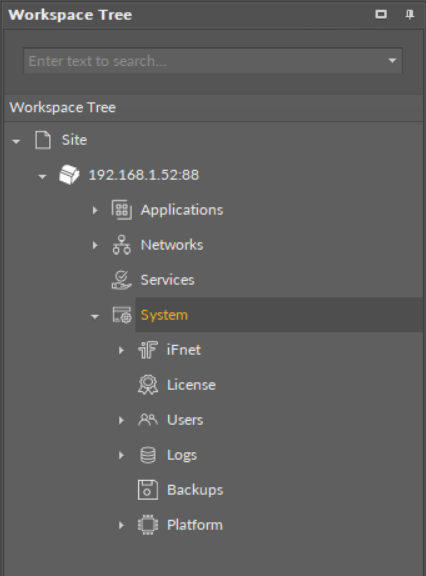This screenshot has height=576, width=426.
Task: Collapse the 192.168.1.52:88 device node
Action: [42, 177]
